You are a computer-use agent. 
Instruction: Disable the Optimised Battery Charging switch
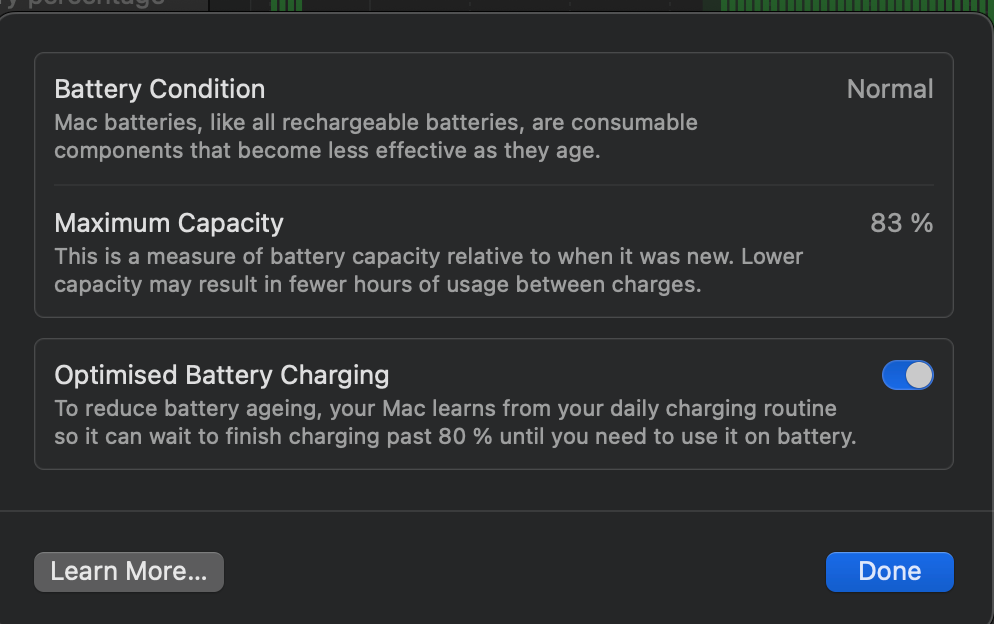907,375
